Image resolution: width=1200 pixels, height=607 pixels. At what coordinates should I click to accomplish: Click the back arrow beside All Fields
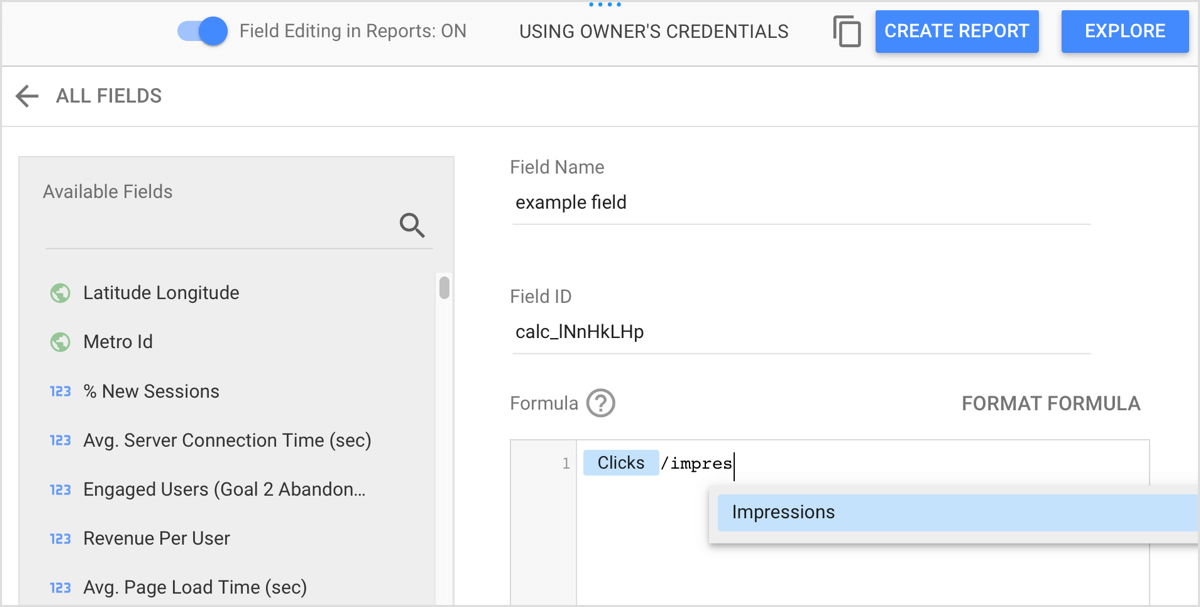coord(27,96)
